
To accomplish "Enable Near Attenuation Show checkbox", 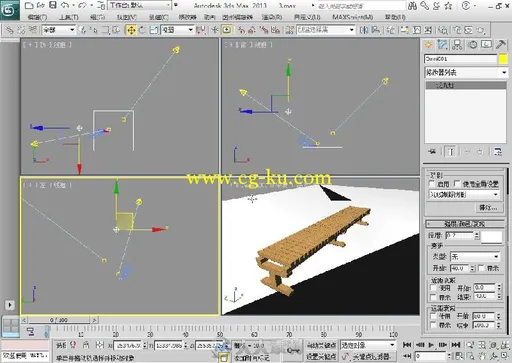I will [434, 297].
